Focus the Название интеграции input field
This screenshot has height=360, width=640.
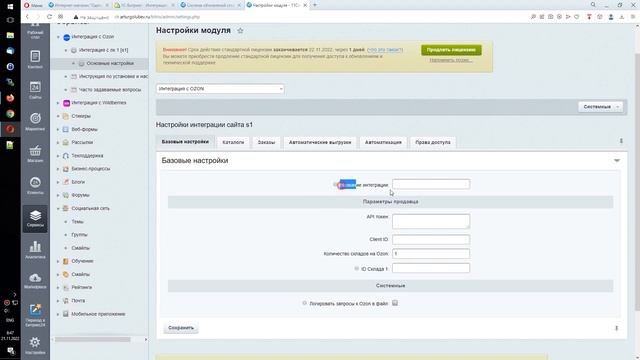(x=431, y=184)
